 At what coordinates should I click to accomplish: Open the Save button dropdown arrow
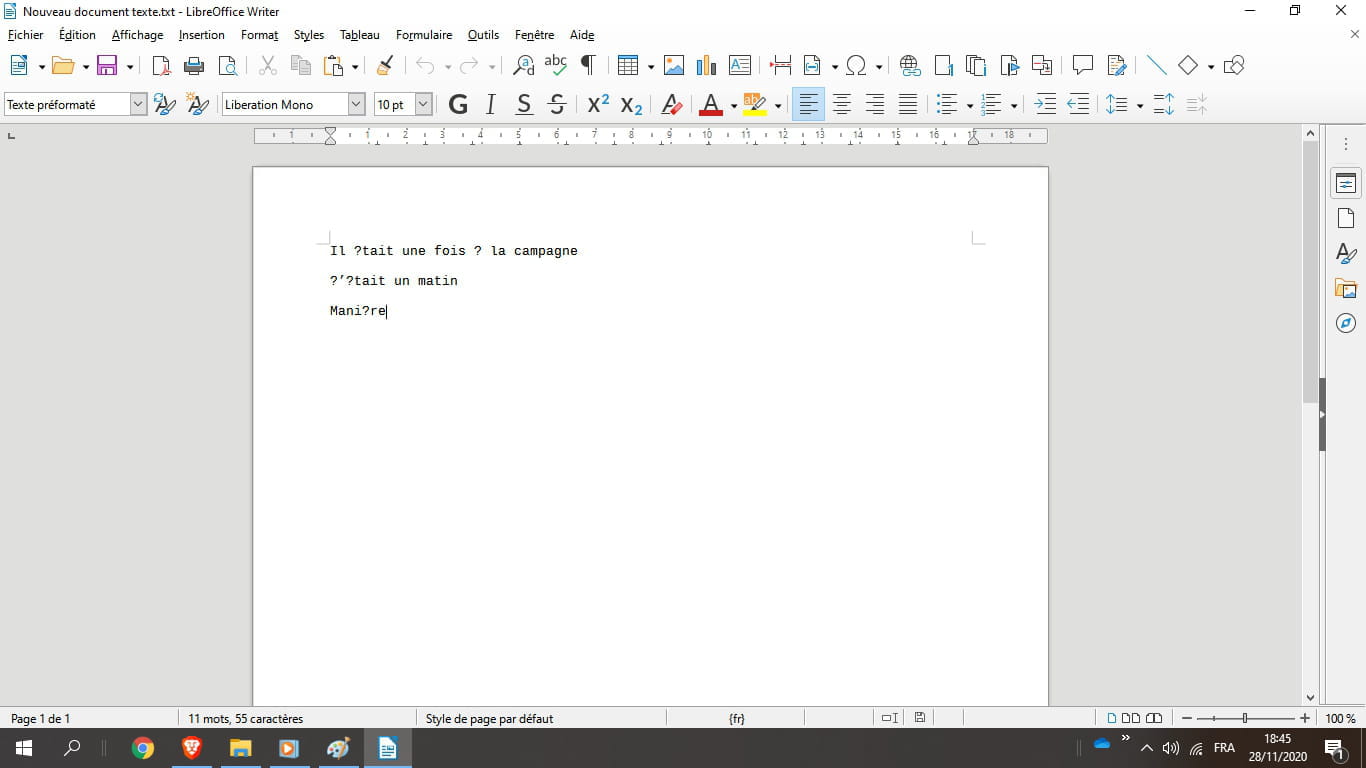click(129, 67)
